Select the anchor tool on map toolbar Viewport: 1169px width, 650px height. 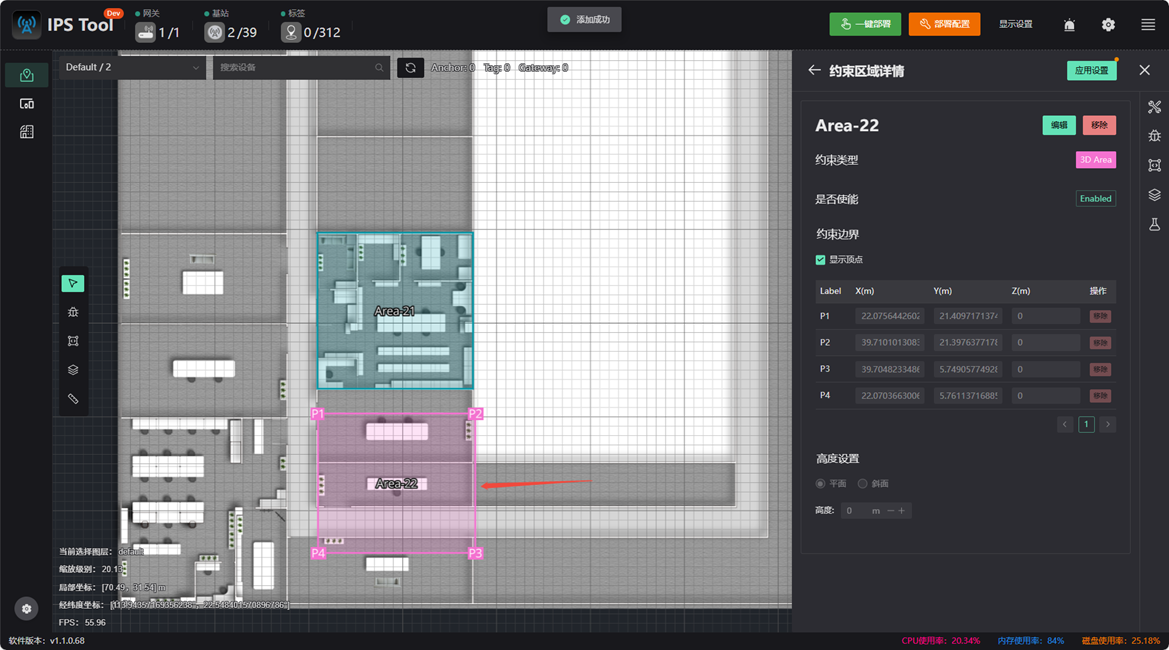73,312
